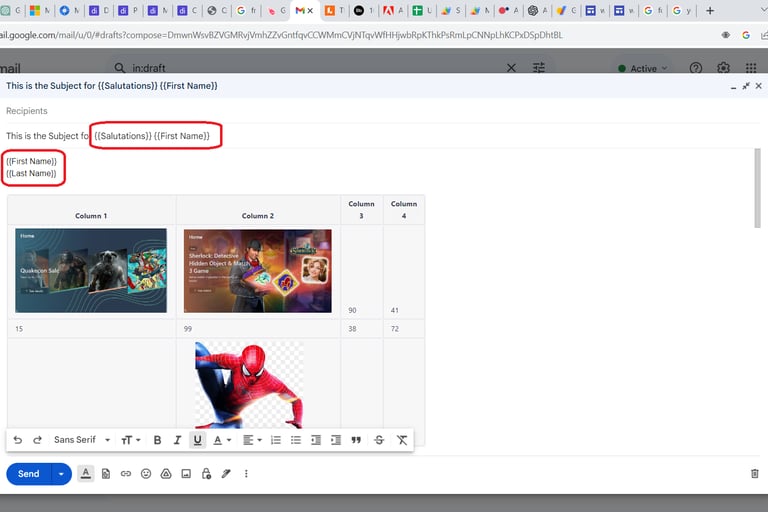Toggle Strikethrough formatting
The width and height of the screenshot is (768, 512).
point(379,440)
